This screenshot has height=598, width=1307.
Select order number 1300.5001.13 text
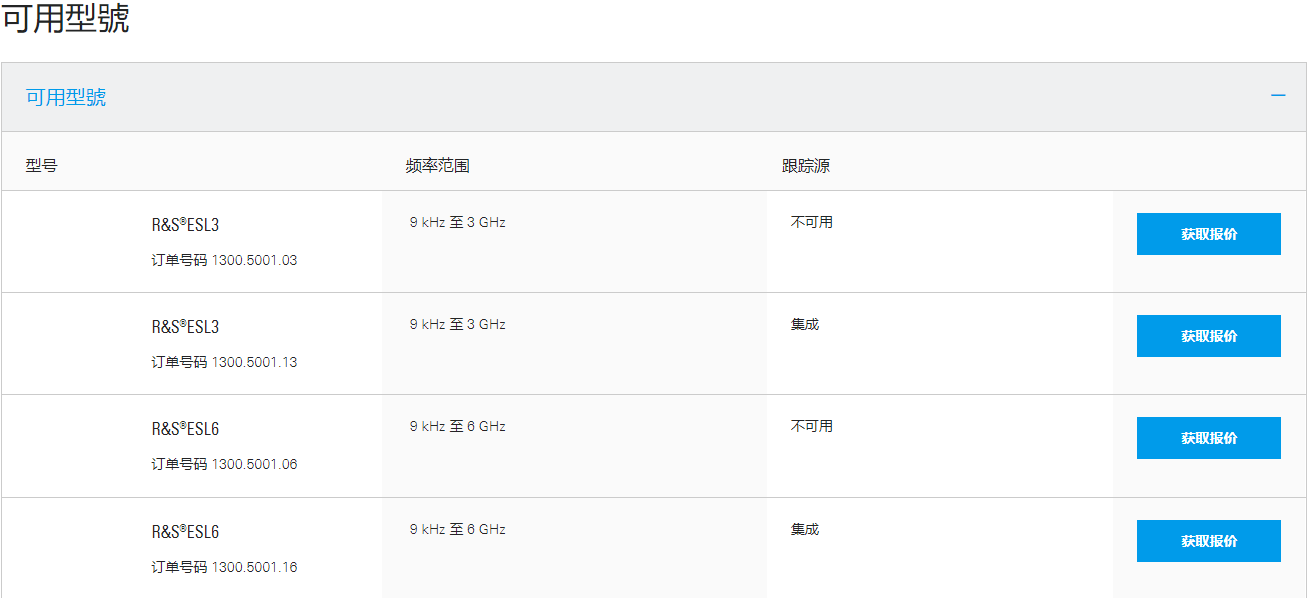(254, 362)
